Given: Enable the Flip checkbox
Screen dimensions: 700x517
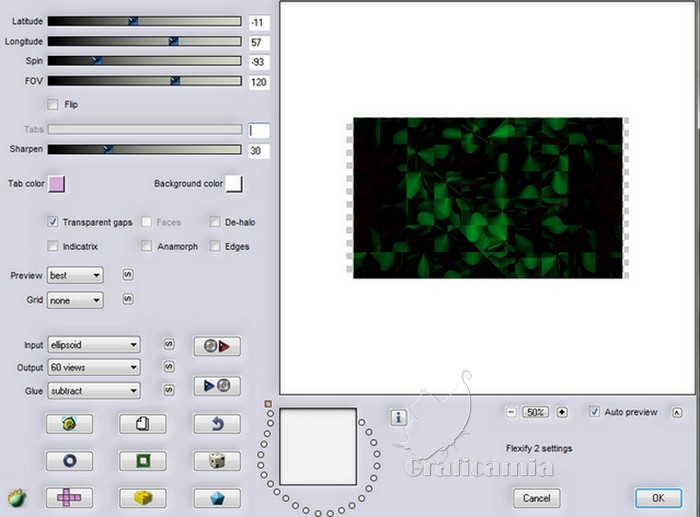Looking at the screenshot, I should (x=53, y=104).
